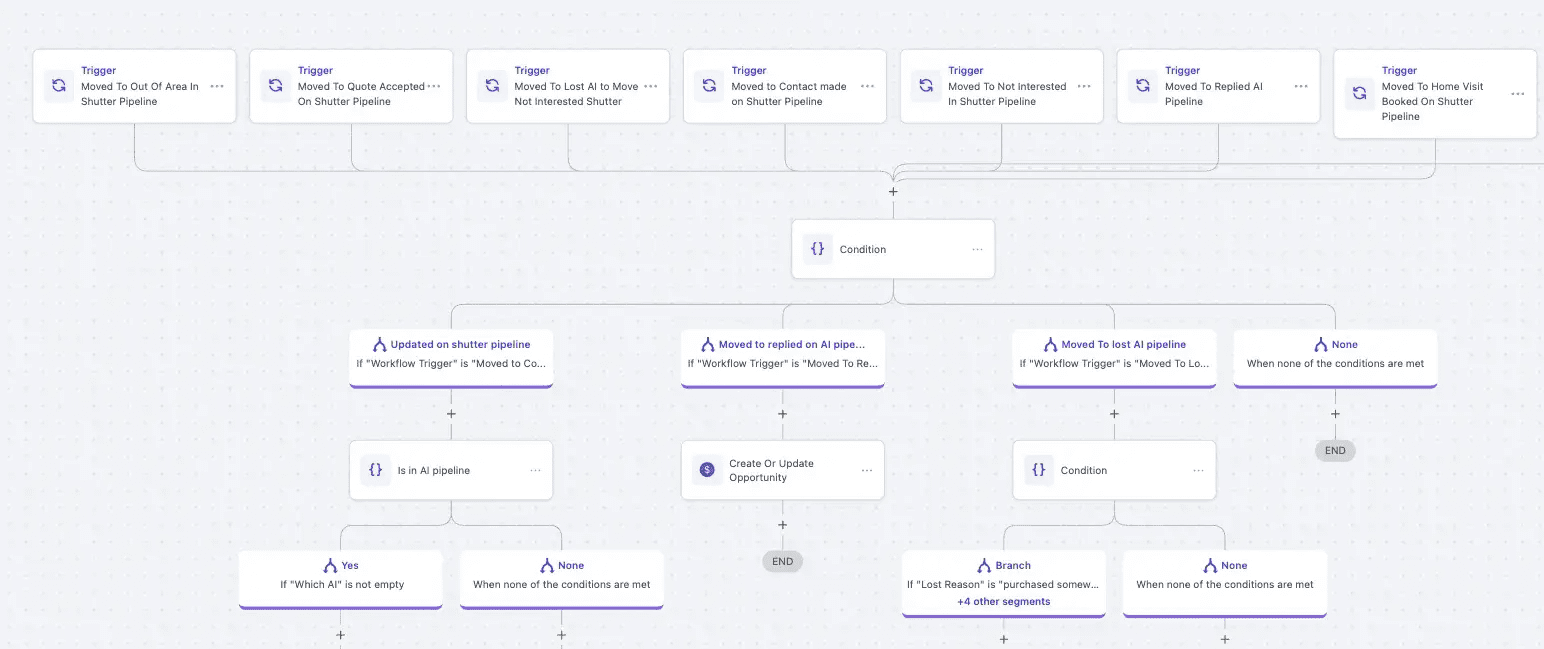Click the sync icon on Replied AI Pipeline trigger
This screenshot has width=1544, height=649.
(x=1142, y=86)
